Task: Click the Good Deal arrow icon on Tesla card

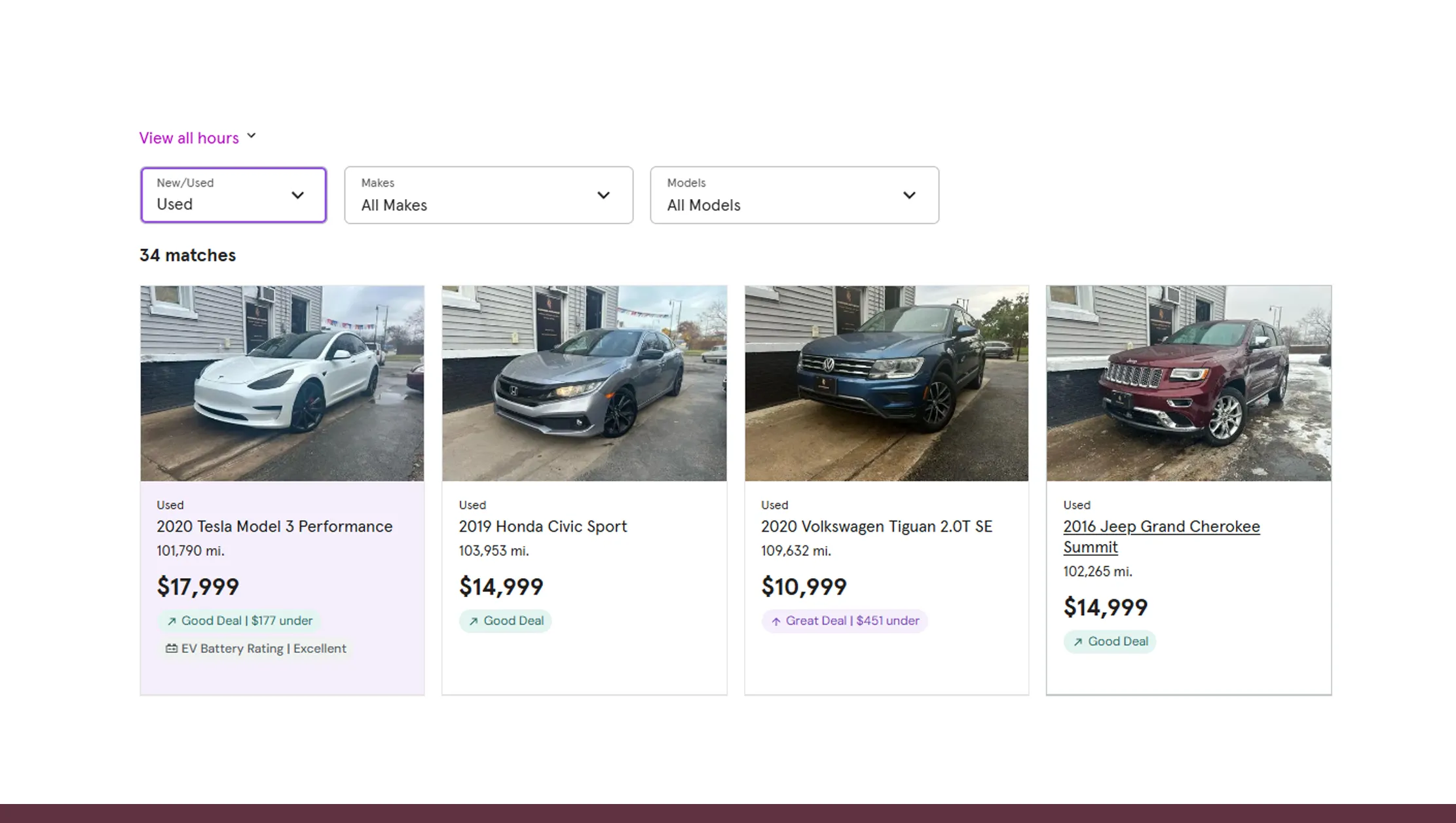Action: (x=172, y=621)
